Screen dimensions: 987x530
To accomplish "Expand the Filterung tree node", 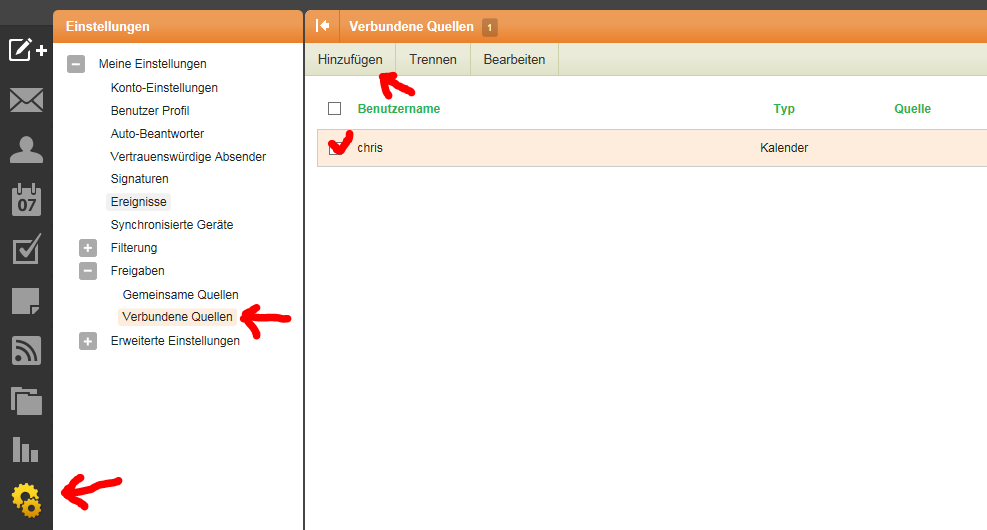I will coord(88,248).
